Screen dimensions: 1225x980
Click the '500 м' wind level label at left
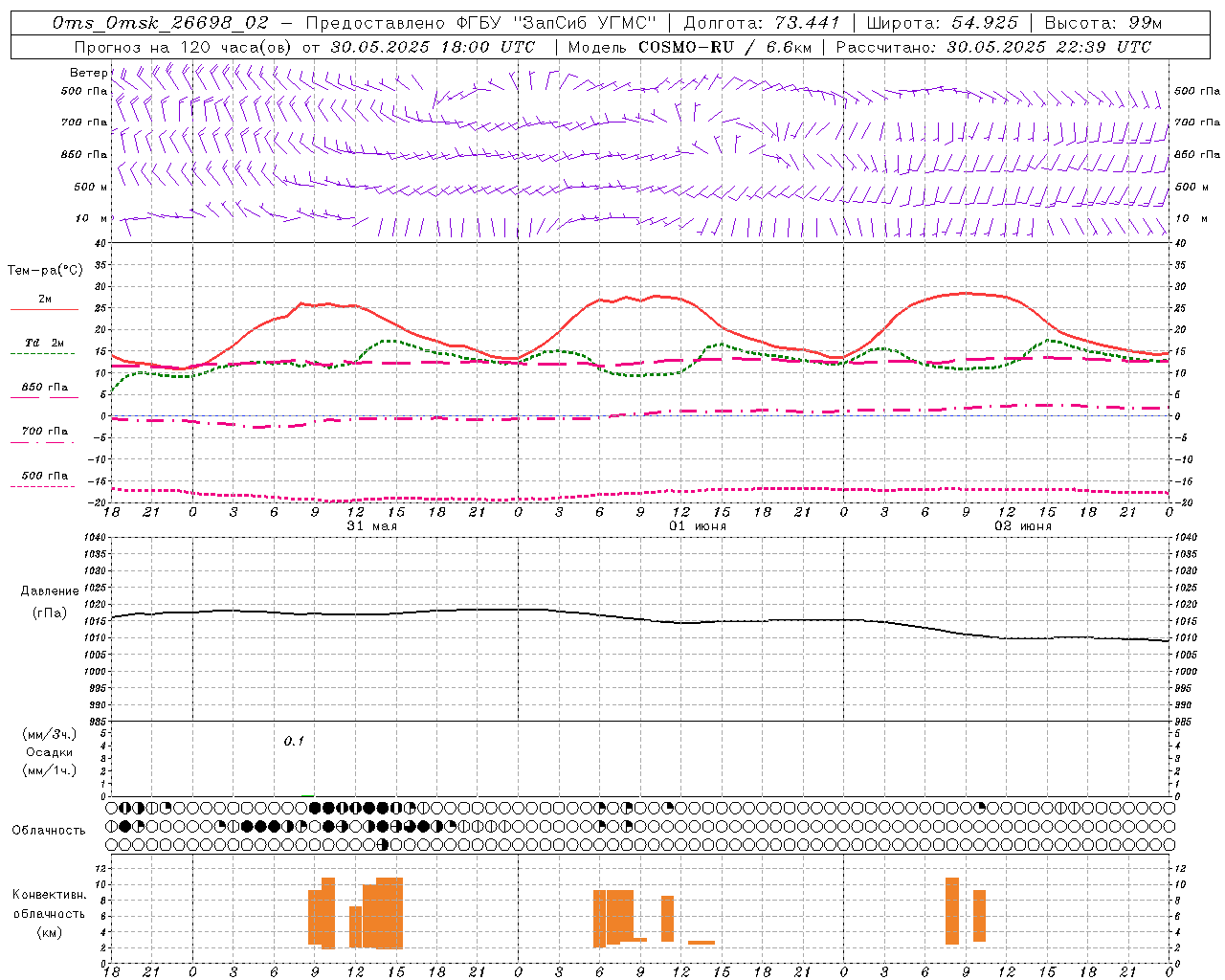pyautogui.click(x=91, y=187)
